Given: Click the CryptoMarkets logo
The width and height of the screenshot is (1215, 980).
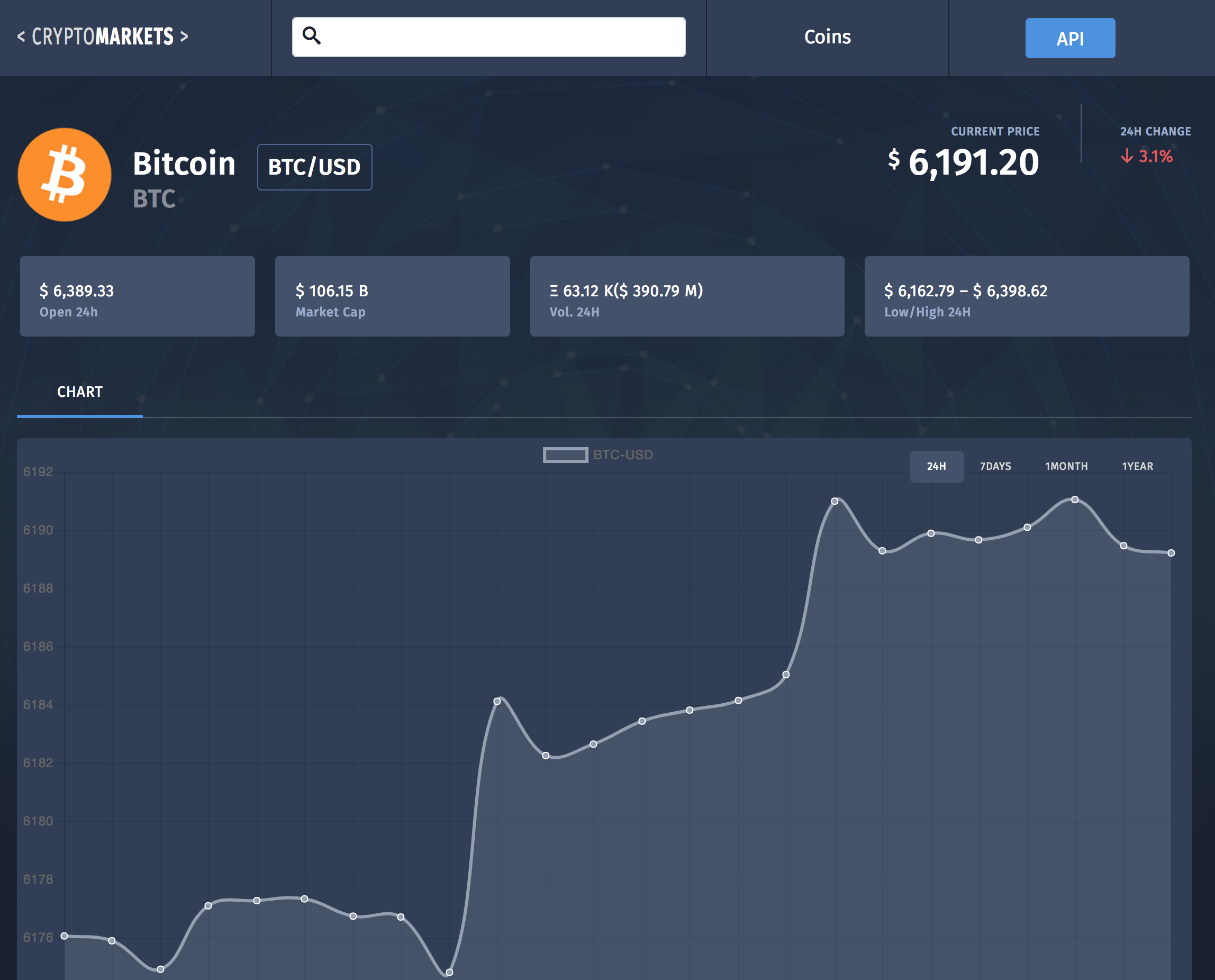Looking at the screenshot, I should (x=103, y=37).
